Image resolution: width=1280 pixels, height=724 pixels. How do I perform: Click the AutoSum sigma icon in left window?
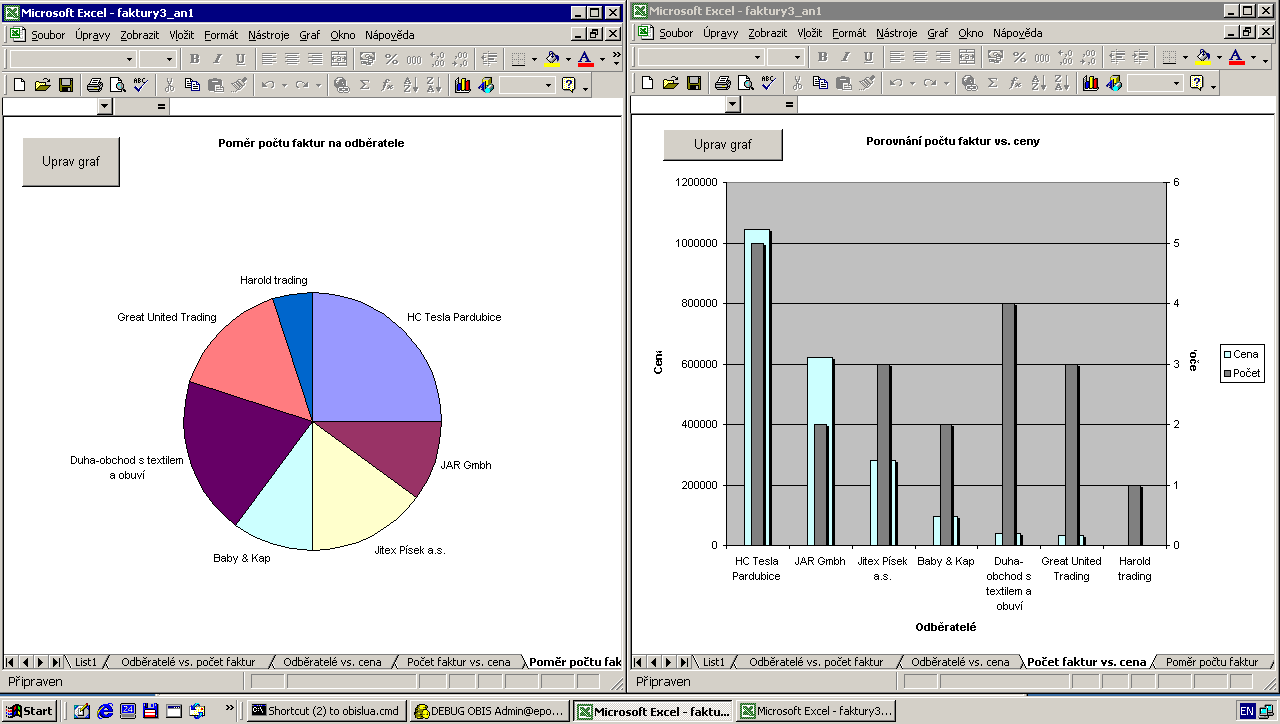(364, 85)
